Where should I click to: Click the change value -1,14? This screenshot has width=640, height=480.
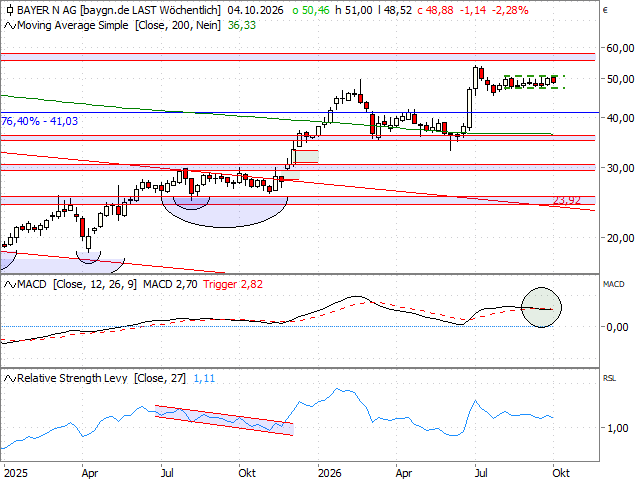(x=473, y=10)
